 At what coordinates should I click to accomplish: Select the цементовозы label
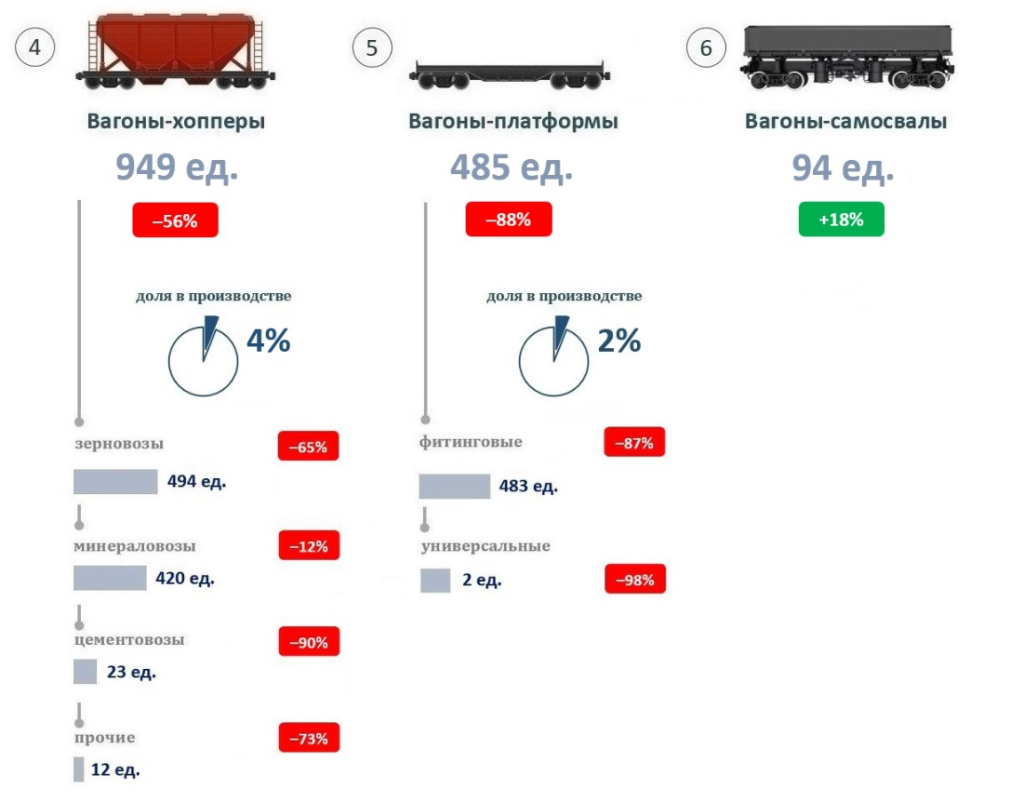click(129, 640)
